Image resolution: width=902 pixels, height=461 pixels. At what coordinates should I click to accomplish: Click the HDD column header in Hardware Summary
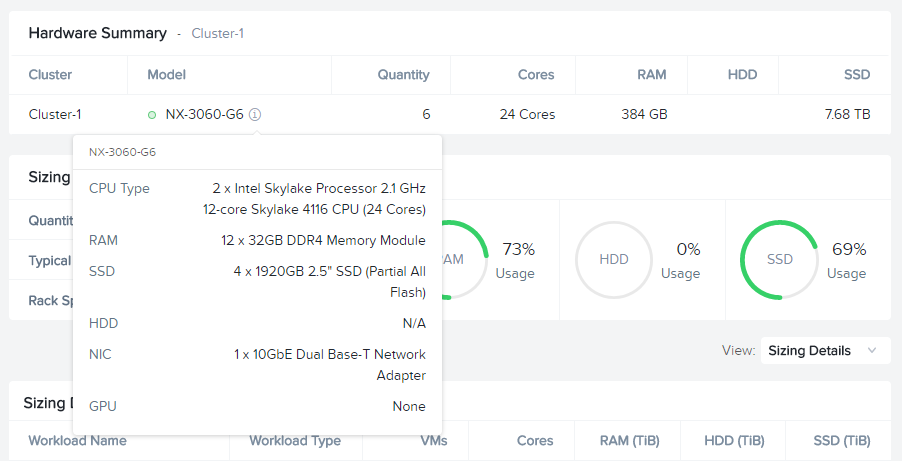tap(742, 75)
